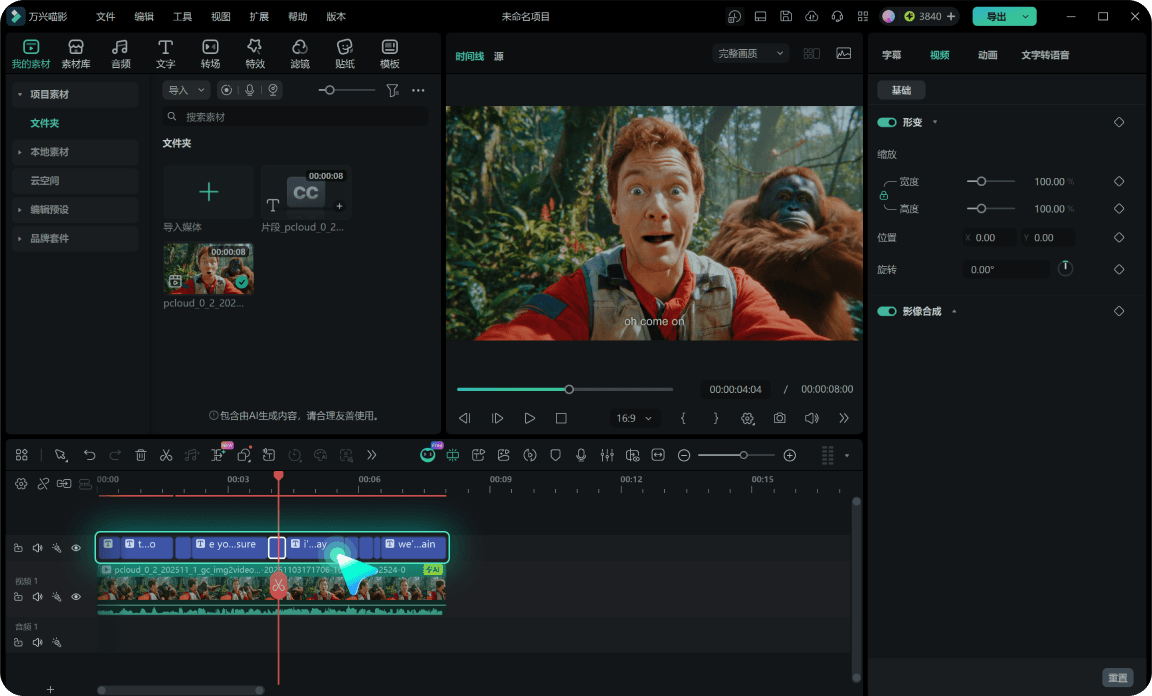The width and height of the screenshot is (1152, 696).
Task: Open the 视图 menu
Action: click(220, 16)
